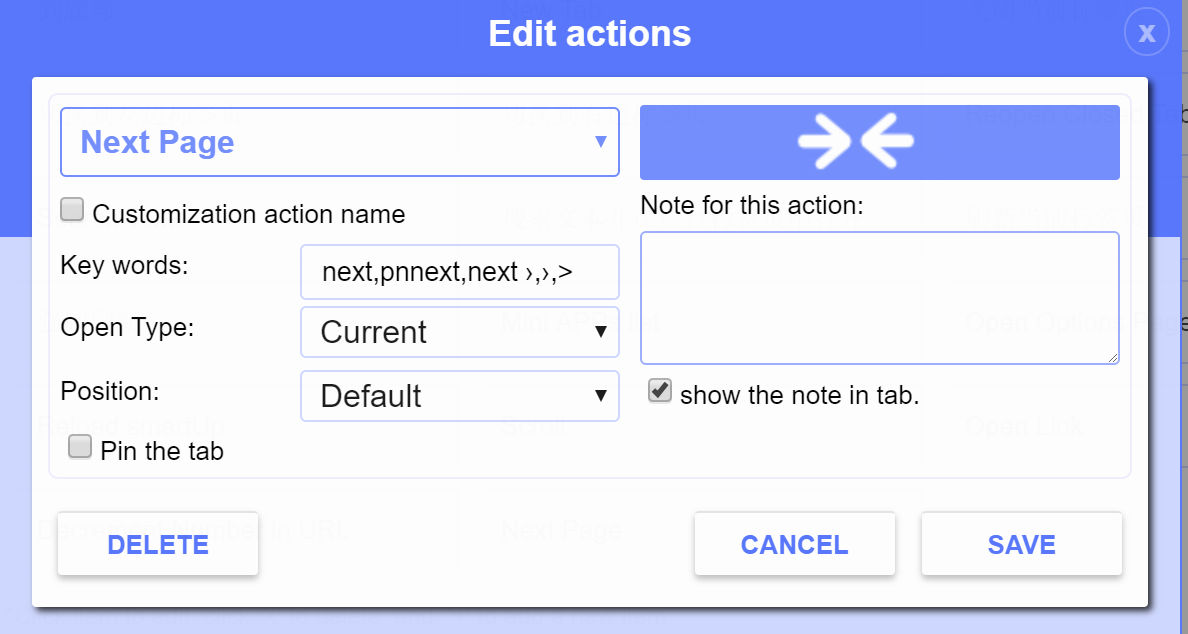Cancel editing with the CANCEL button
The height and width of the screenshot is (634, 1188).
pyautogui.click(x=794, y=544)
